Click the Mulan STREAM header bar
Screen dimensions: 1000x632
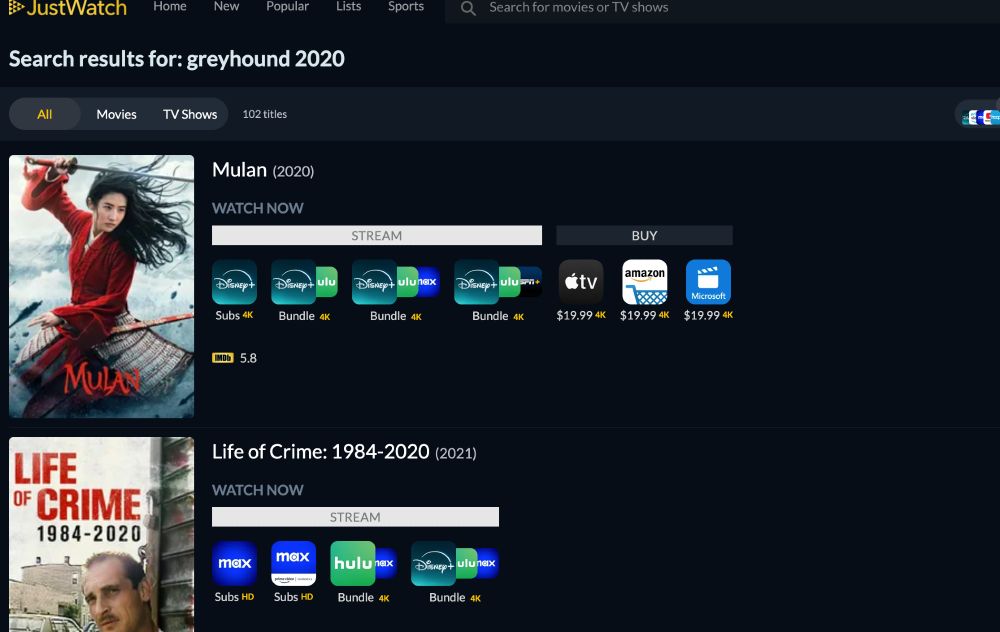[377, 235]
